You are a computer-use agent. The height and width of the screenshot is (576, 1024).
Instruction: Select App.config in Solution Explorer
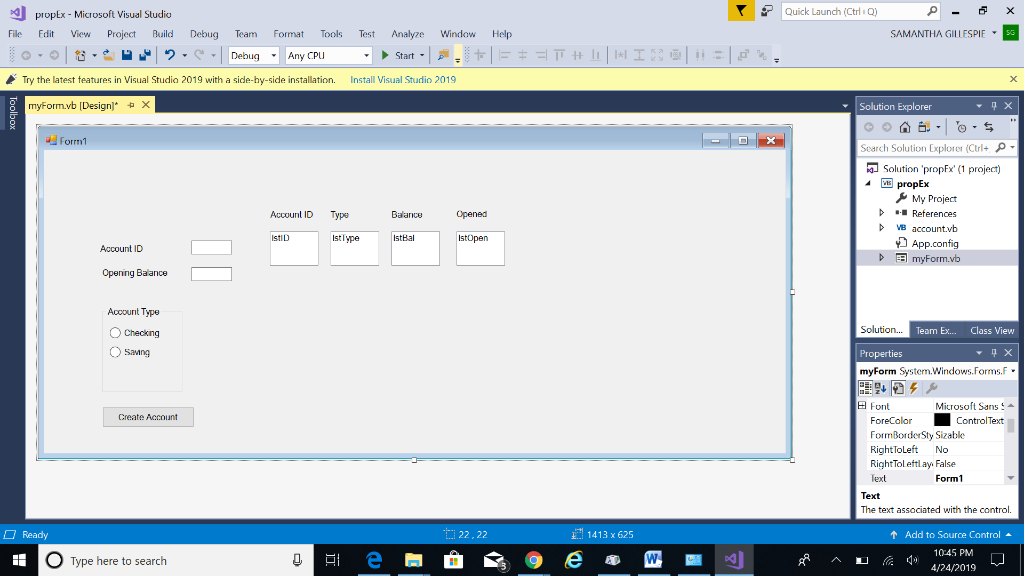point(935,243)
